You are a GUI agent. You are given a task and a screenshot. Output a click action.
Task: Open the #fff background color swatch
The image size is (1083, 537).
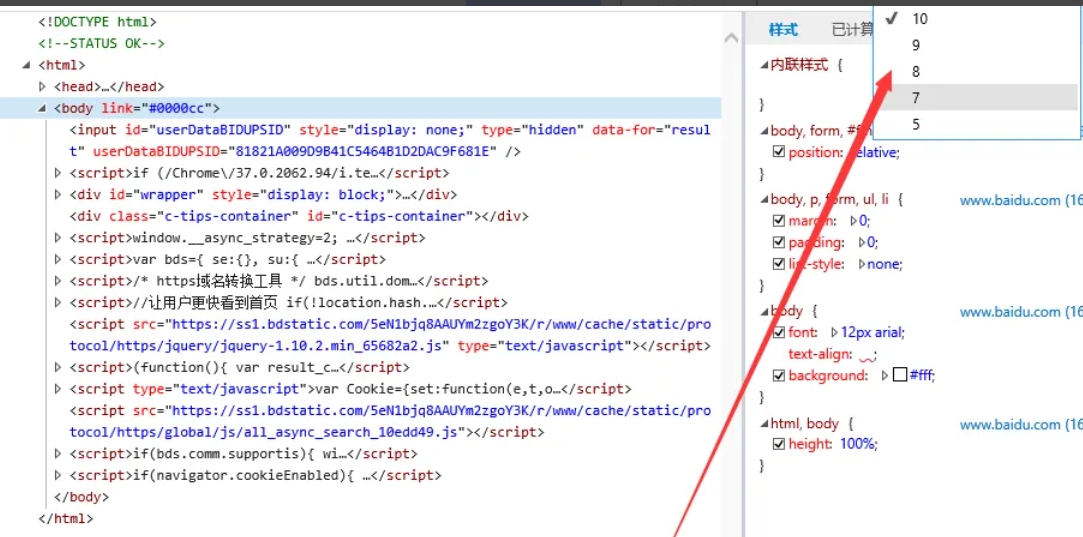[x=899, y=375]
